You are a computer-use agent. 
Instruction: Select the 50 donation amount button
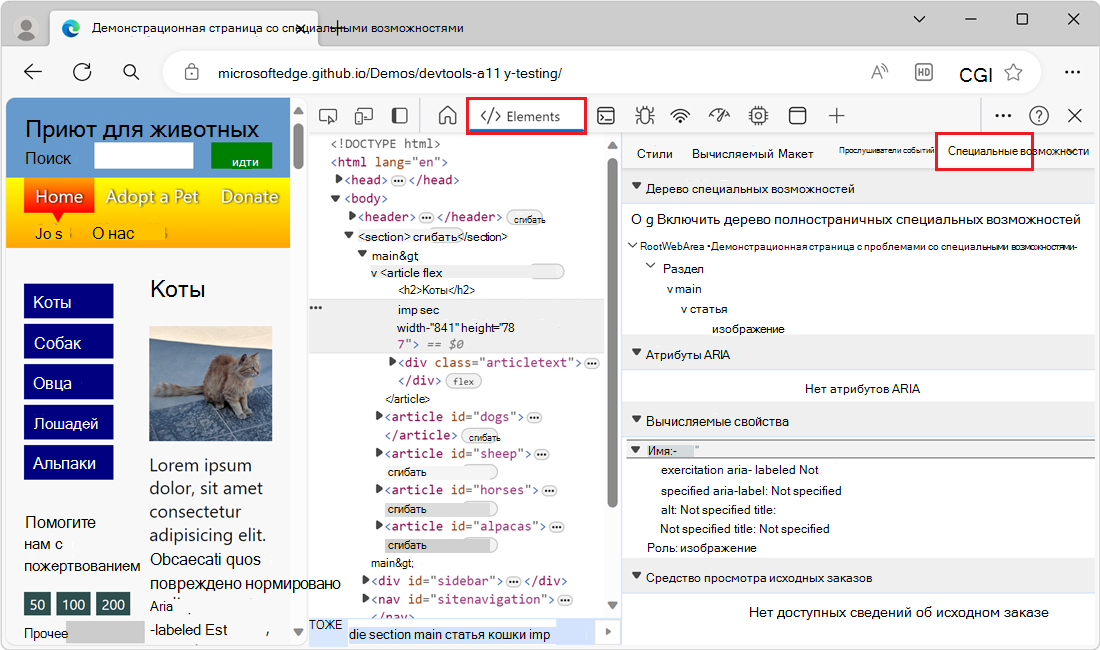click(x=37, y=604)
